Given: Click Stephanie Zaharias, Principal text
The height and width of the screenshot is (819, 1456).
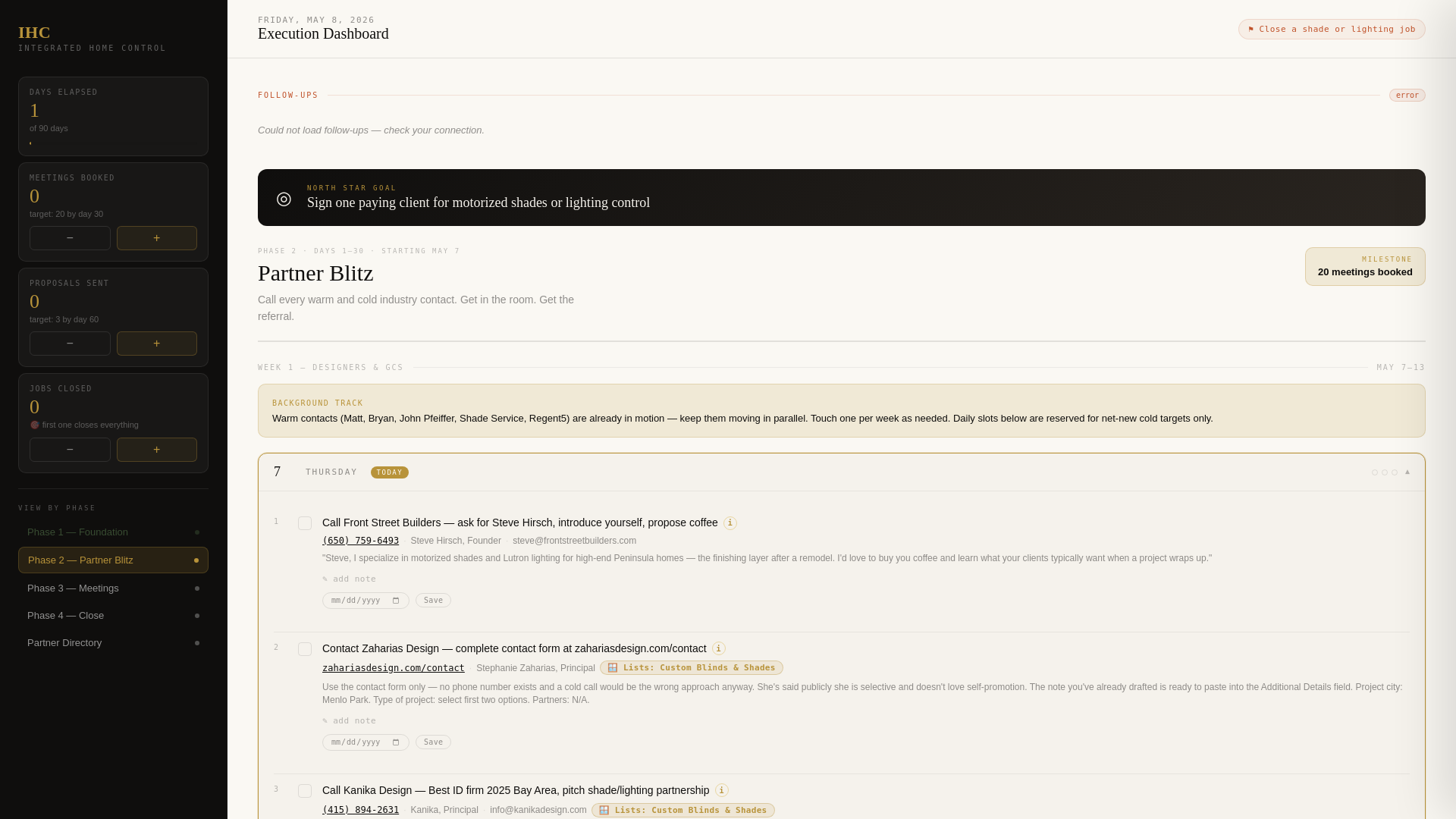Looking at the screenshot, I should point(535,668).
